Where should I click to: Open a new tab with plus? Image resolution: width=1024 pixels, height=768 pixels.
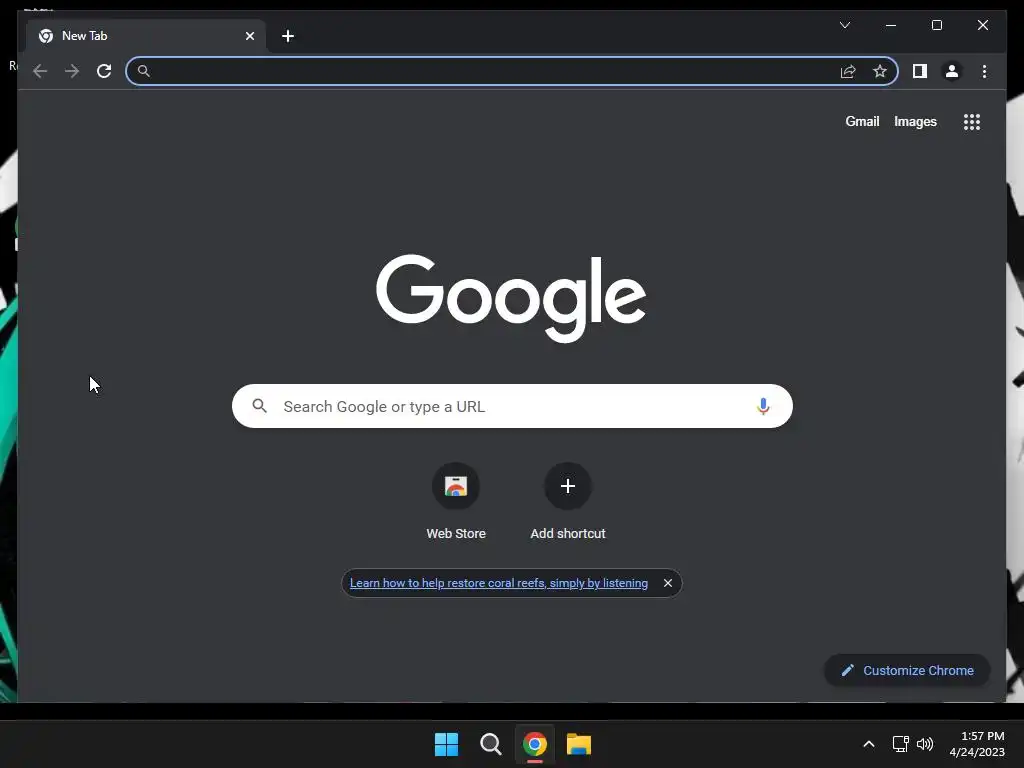click(287, 36)
